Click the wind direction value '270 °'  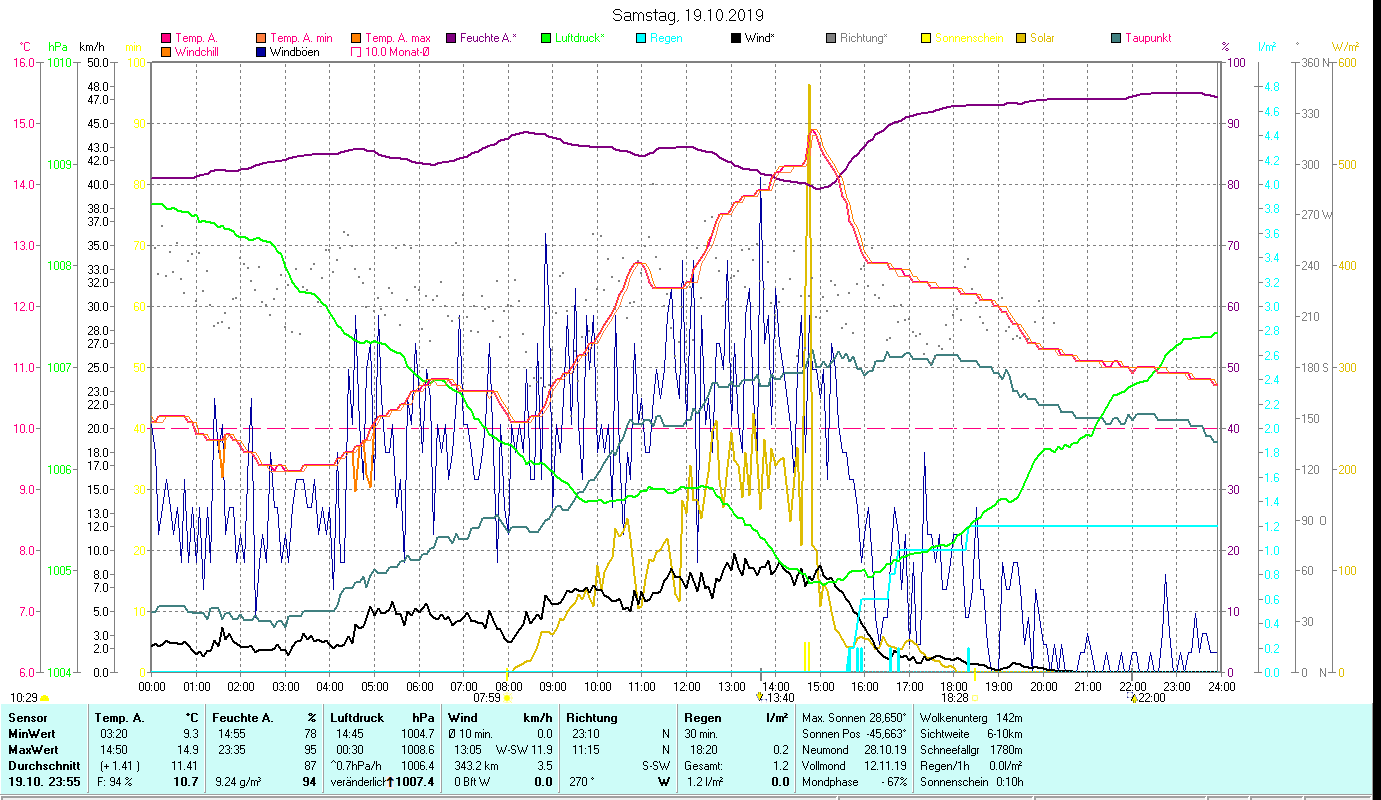582,782
